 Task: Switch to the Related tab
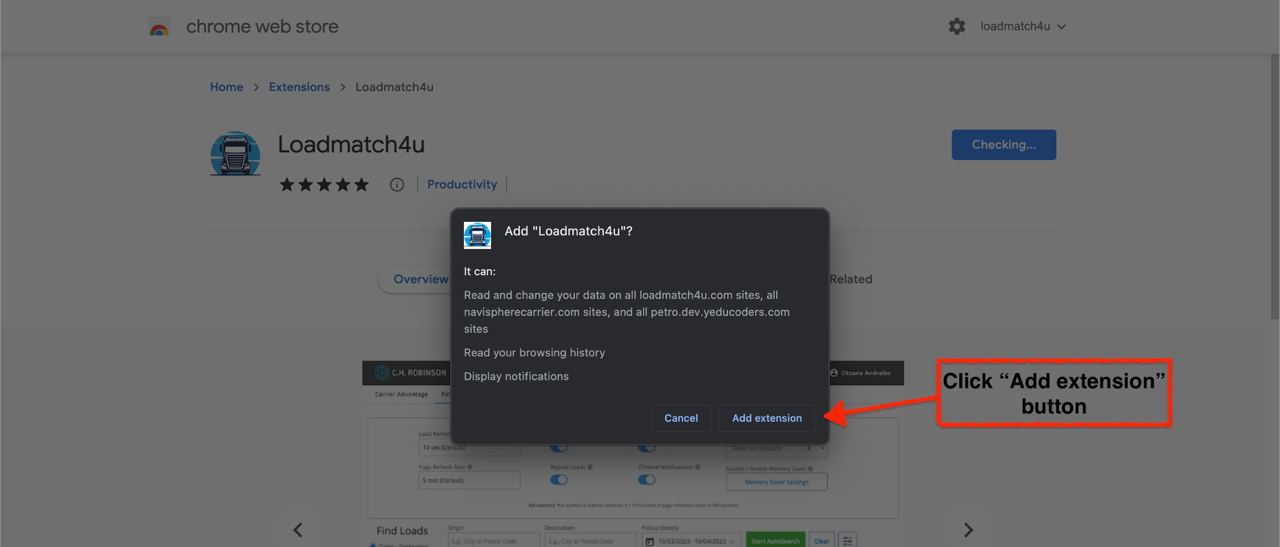pos(850,280)
